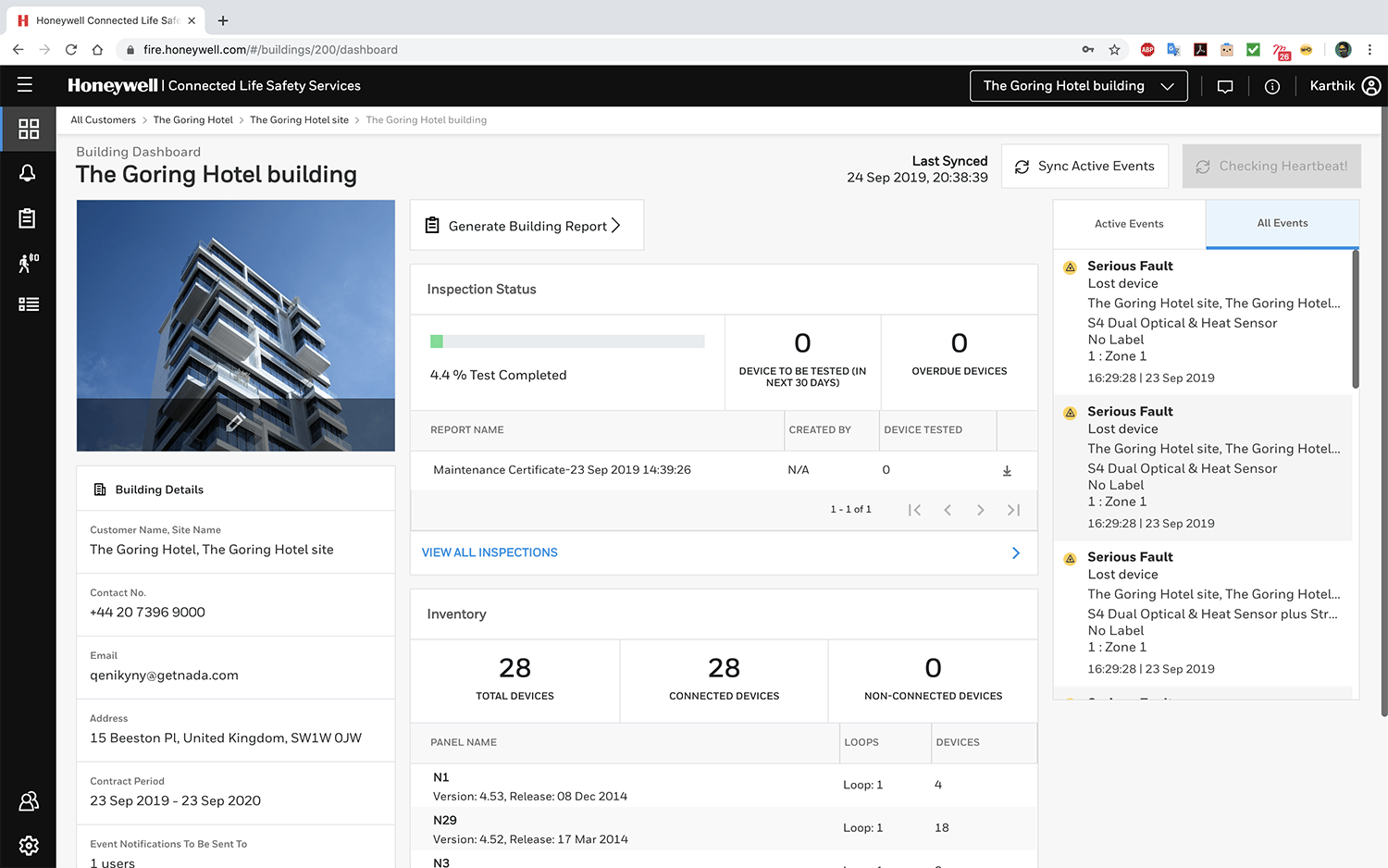Click events panel scrollbar
The image size is (1388, 868).
click(x=1356, y=319)
